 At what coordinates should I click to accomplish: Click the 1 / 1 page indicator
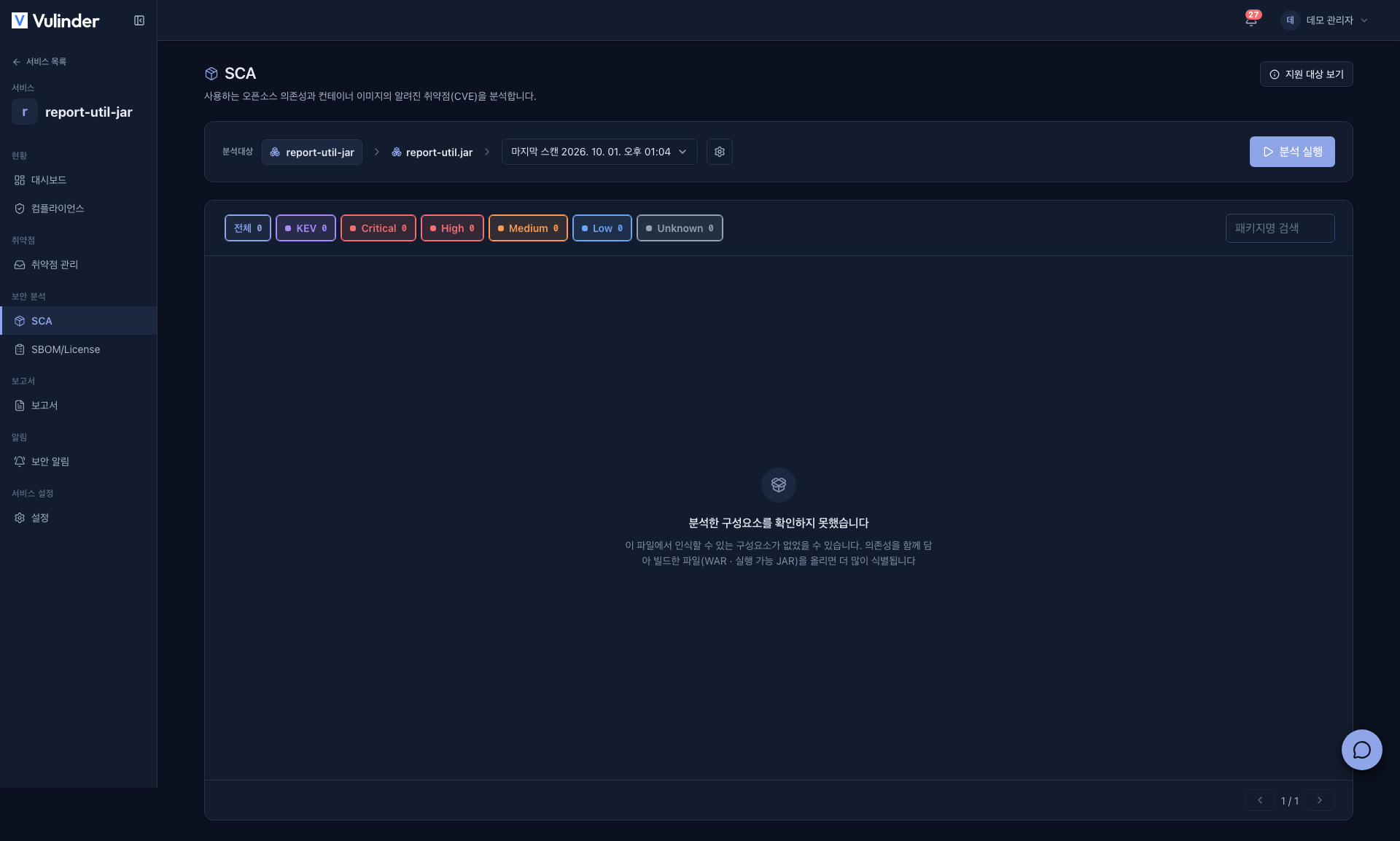(x=1290, y=801)
